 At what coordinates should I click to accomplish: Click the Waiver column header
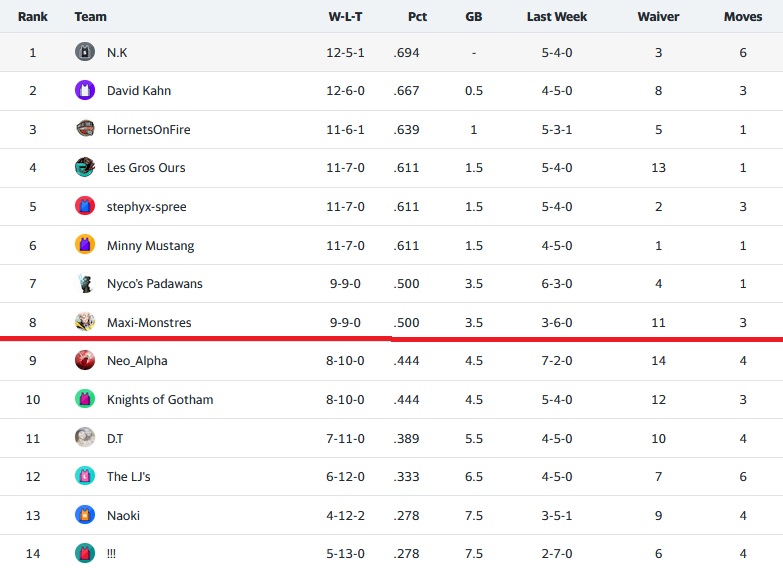pyautogui.click(x=658, y=16)
